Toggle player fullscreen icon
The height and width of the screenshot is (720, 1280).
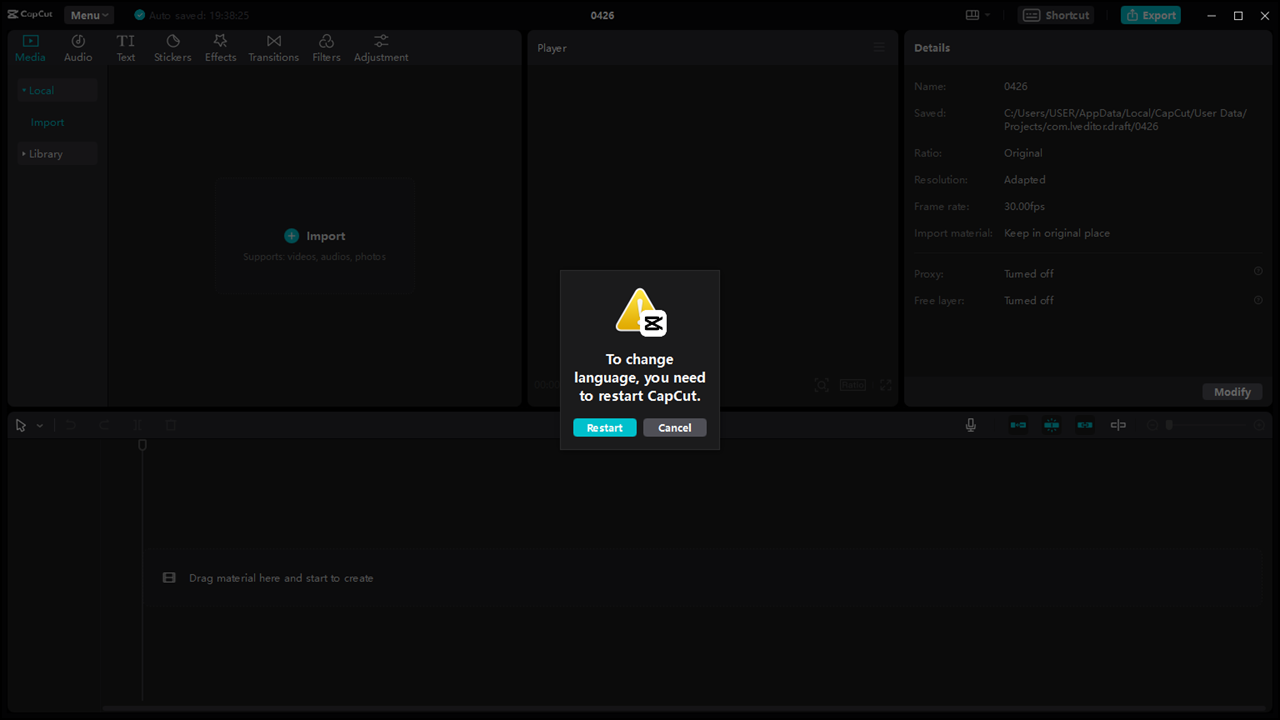pyautogui.click(x=886, y=385)
